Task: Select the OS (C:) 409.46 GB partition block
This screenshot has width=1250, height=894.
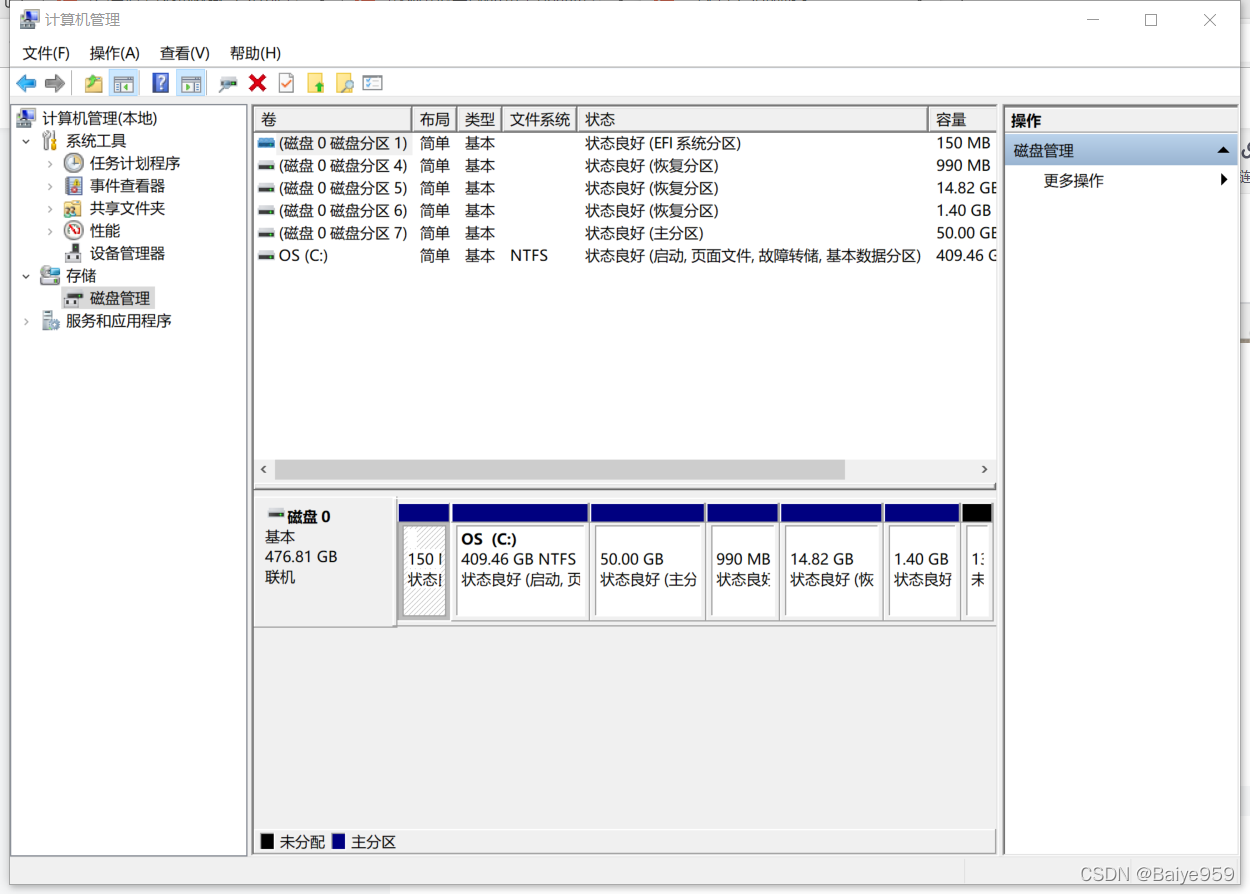Action: point(520,570)
